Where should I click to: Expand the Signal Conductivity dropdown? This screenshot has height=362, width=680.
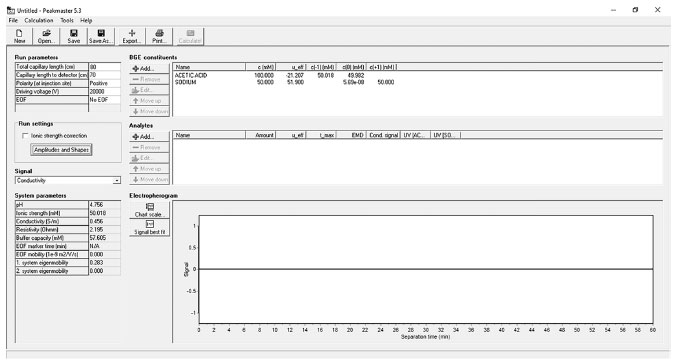[x=117, y=180]
